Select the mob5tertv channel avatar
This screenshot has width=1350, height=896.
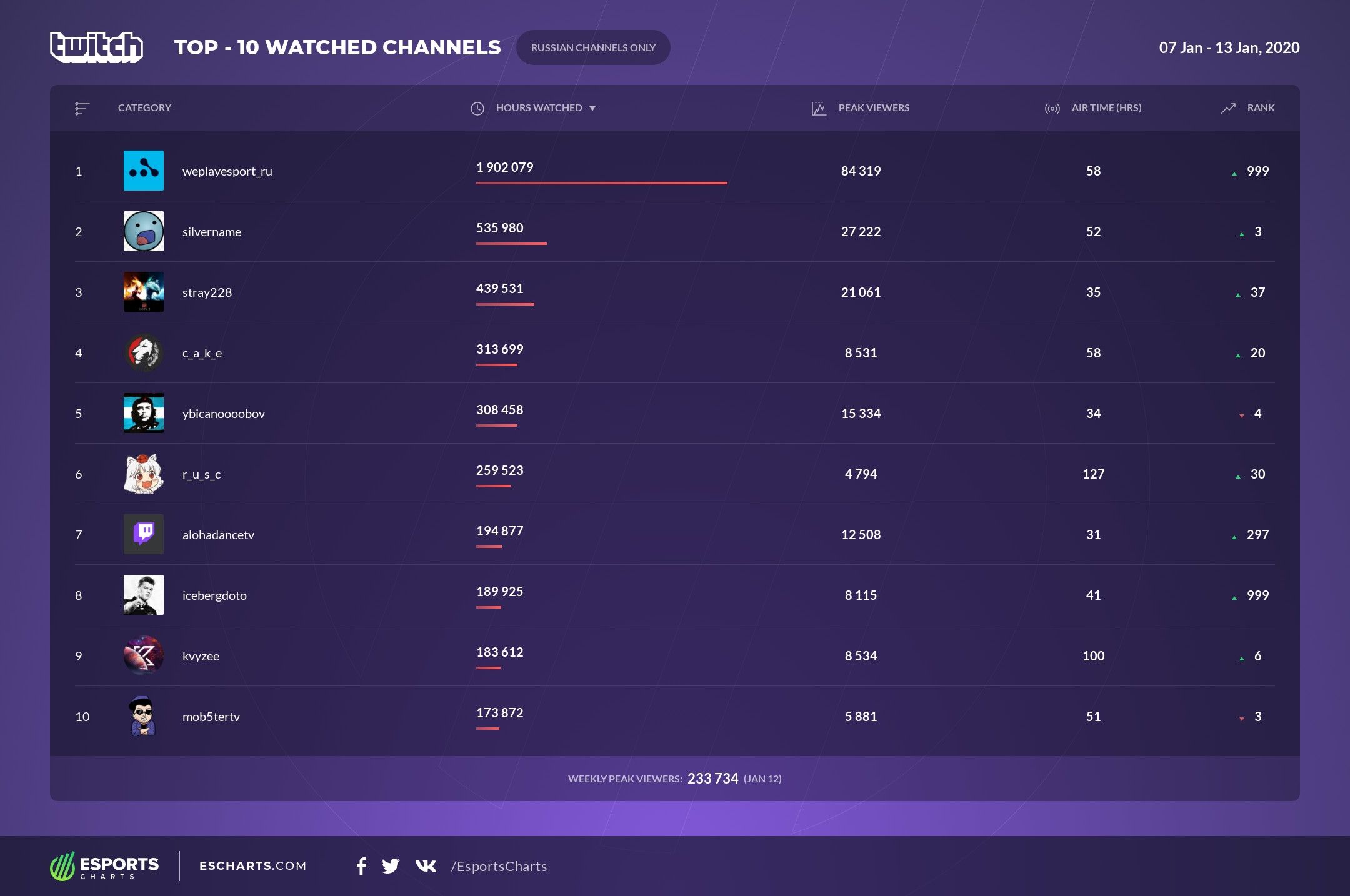(x=144, y=716)
